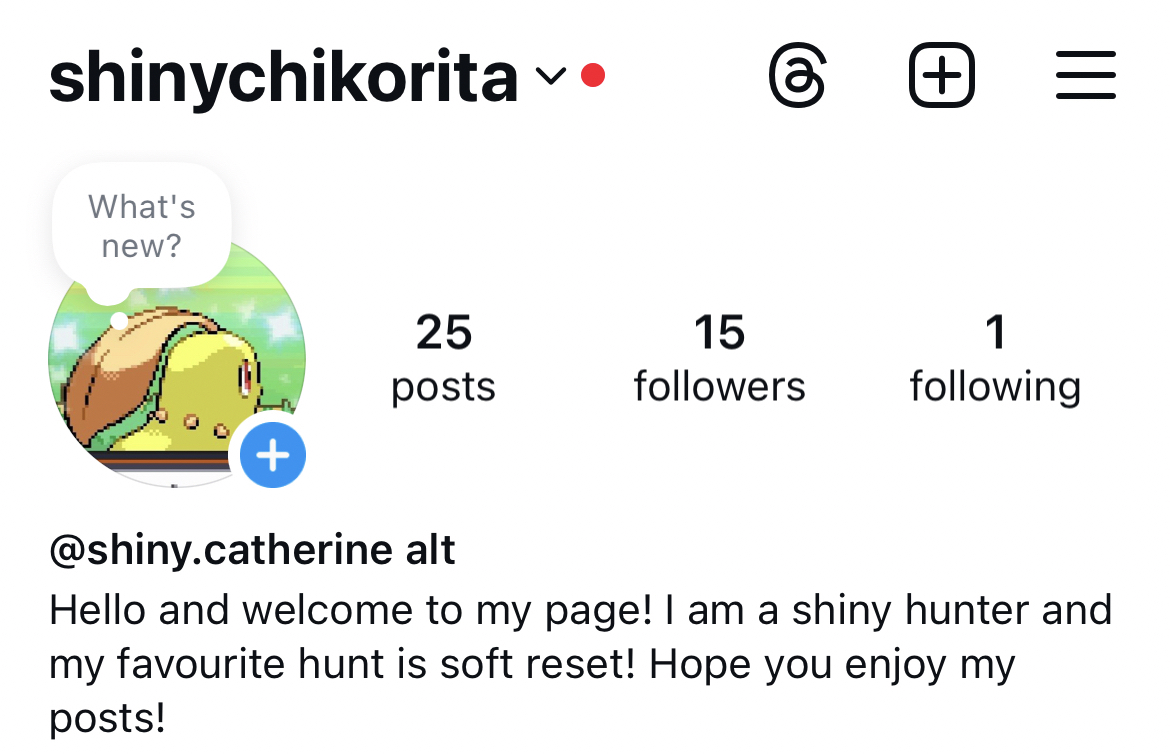Screen dimensions: 1170x754
Task: Tap the number 15 above followers
Action: 719,332
